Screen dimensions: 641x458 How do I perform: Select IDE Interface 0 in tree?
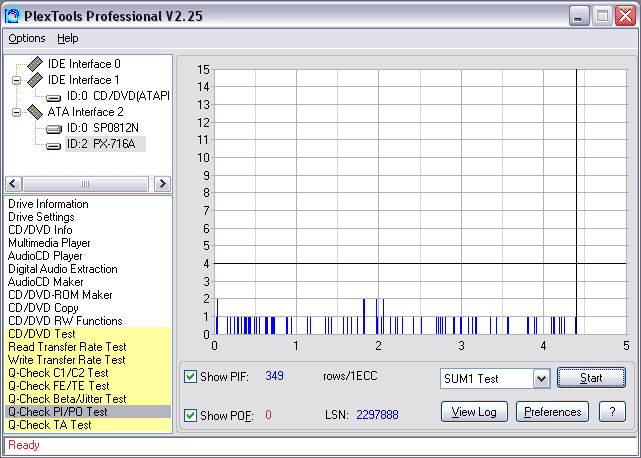[x=84, y=64]
